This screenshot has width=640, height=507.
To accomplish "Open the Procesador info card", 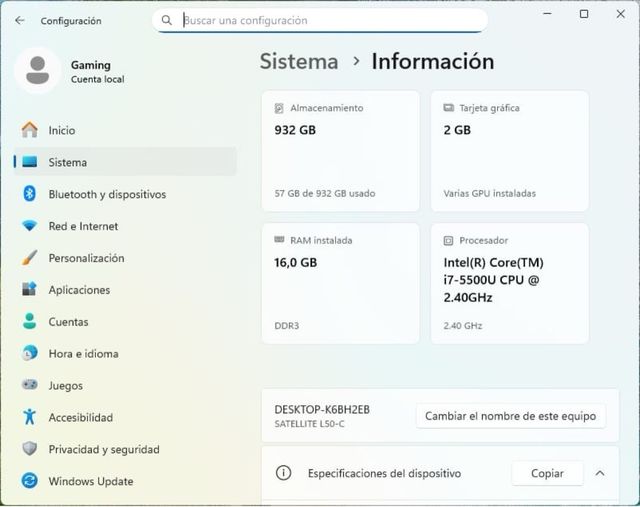I will pos(510,283).
